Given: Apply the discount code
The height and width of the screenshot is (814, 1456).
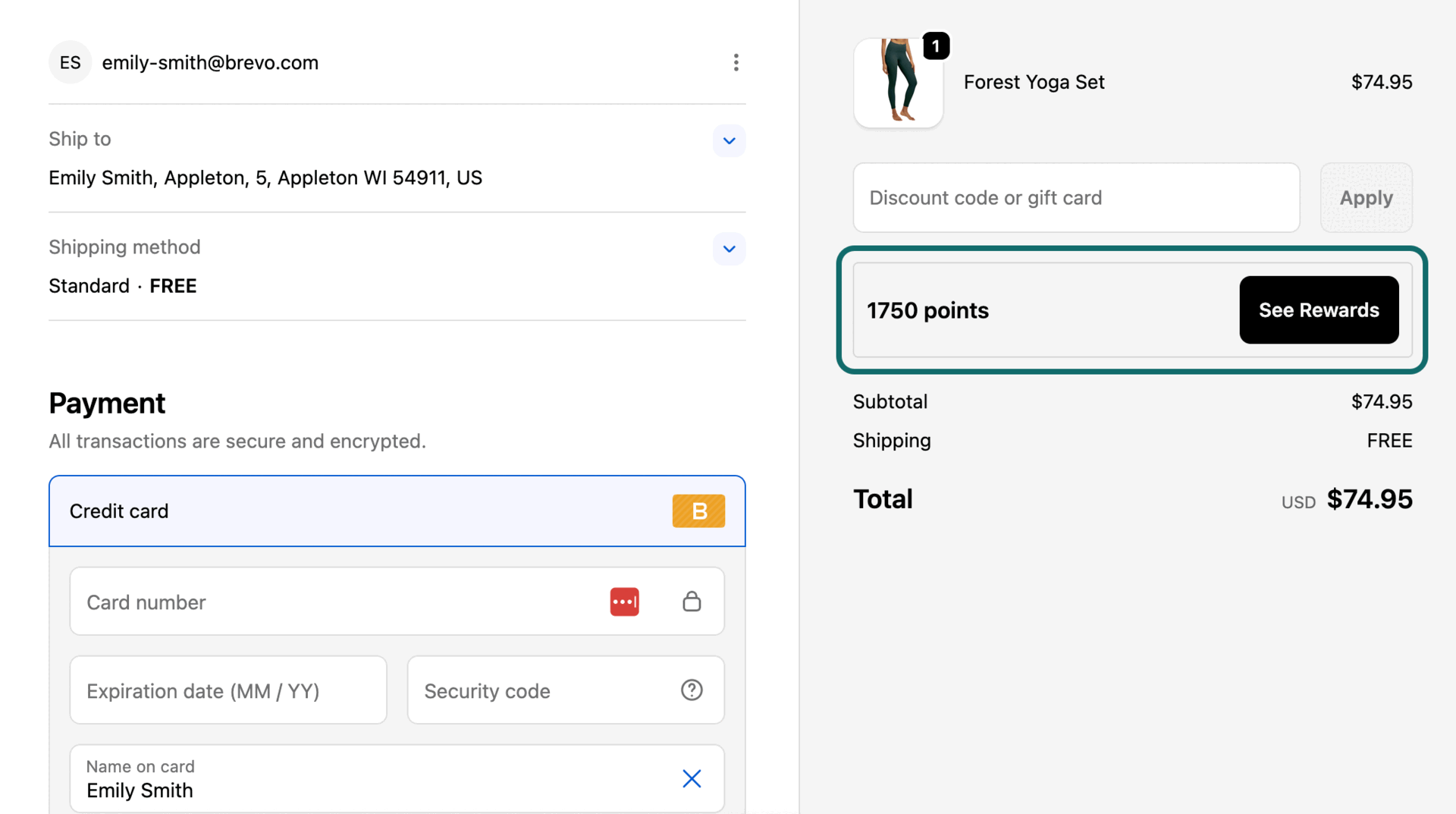Looking at the screenshot, I should (x=1366, y=197).
